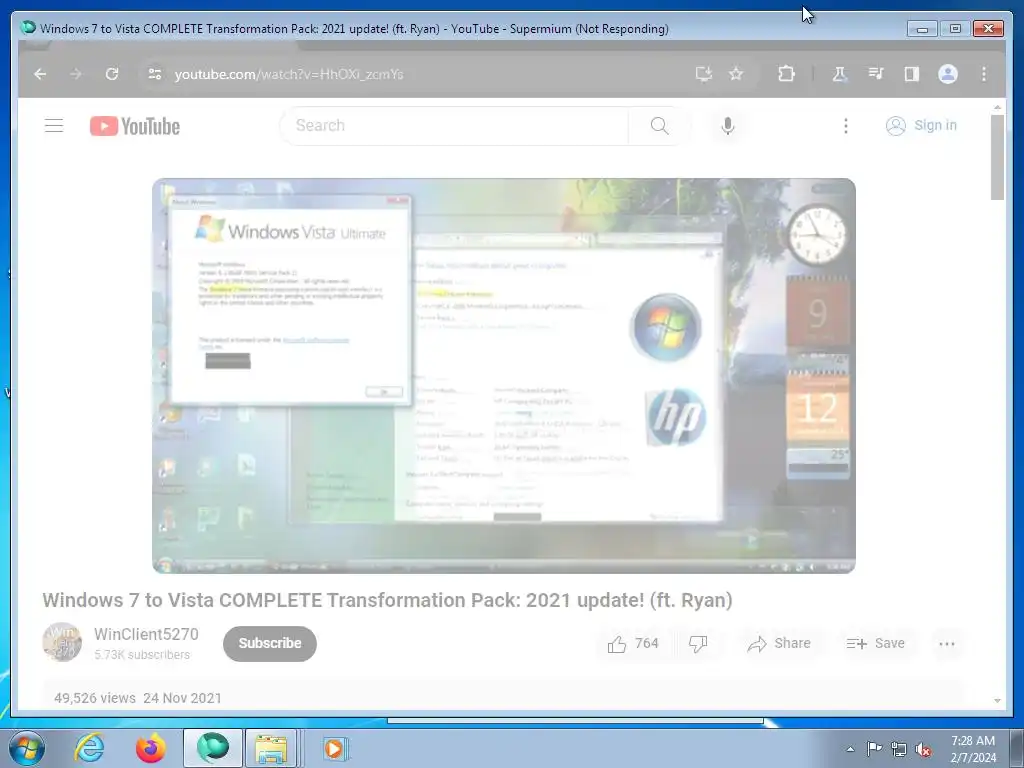Image resolution: width=1024 pixels, height=768 pixels.
Task: Click the muted volume tray icon
Action: coord(923,749)
